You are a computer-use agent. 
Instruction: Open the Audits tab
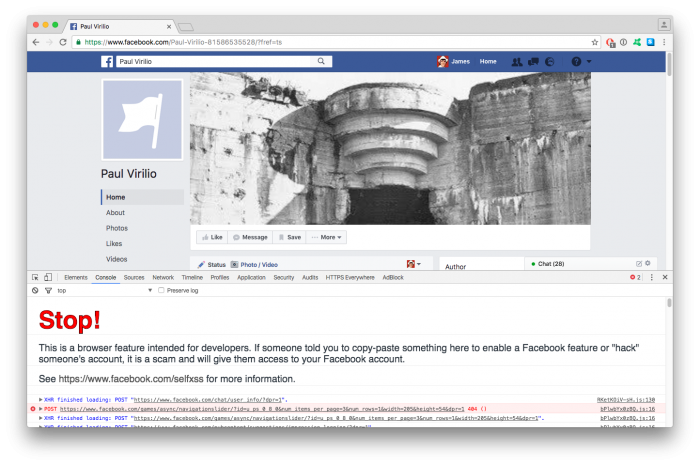click(x=310, y=277)
